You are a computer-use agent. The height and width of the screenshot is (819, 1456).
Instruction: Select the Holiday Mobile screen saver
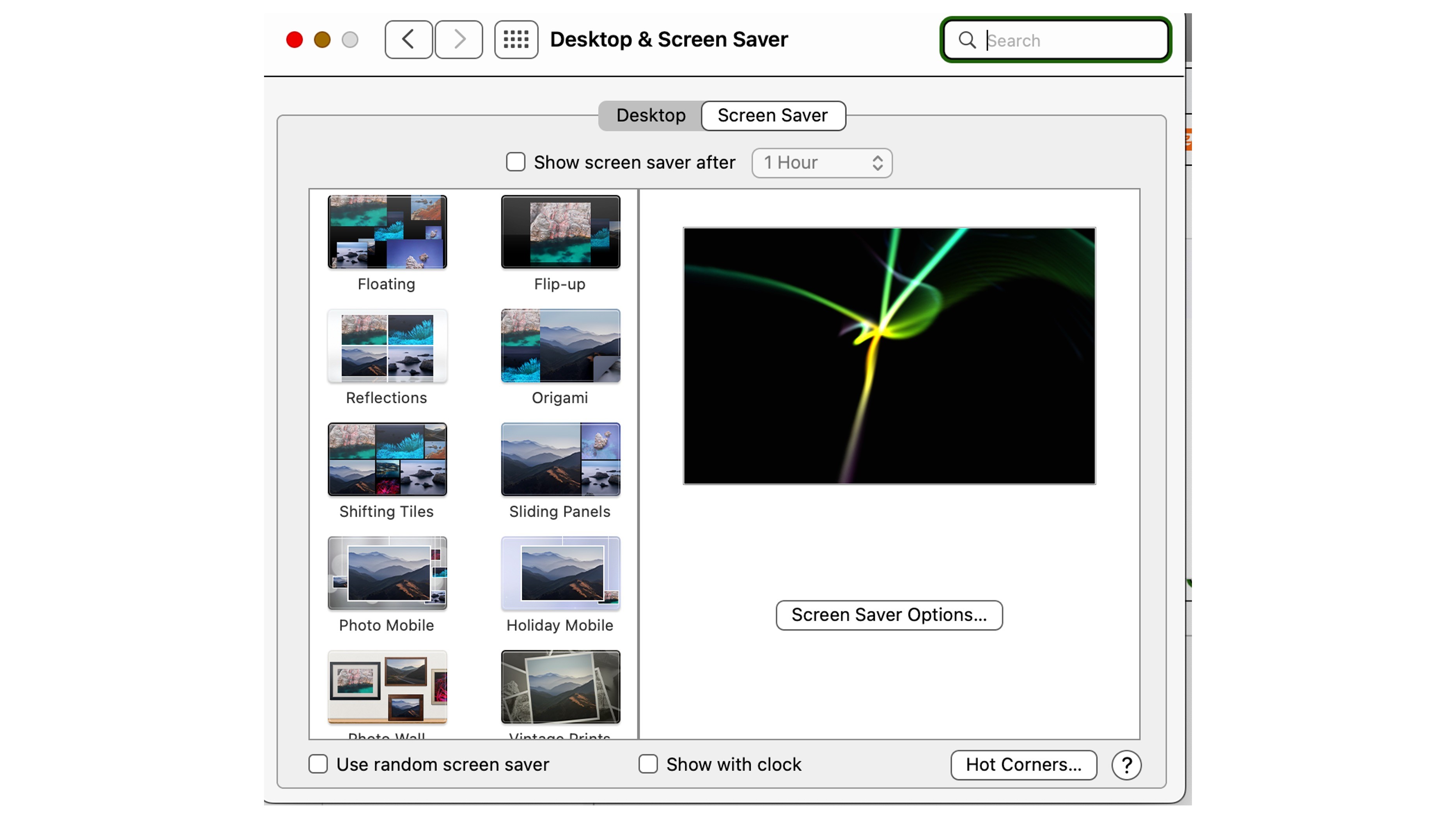(560, 573)
